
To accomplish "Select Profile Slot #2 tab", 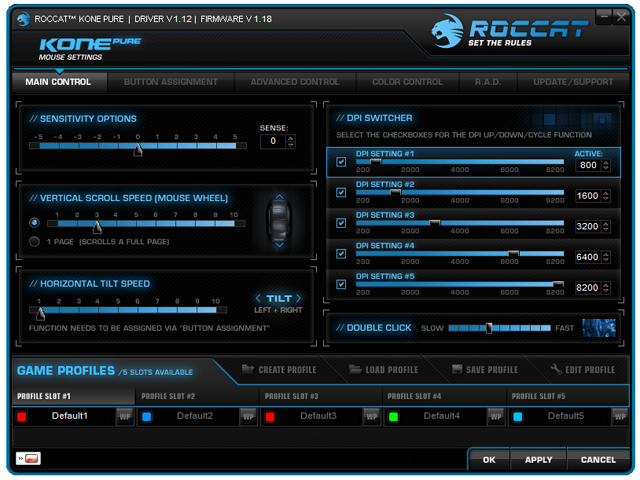I will click(x=197, y=396).
